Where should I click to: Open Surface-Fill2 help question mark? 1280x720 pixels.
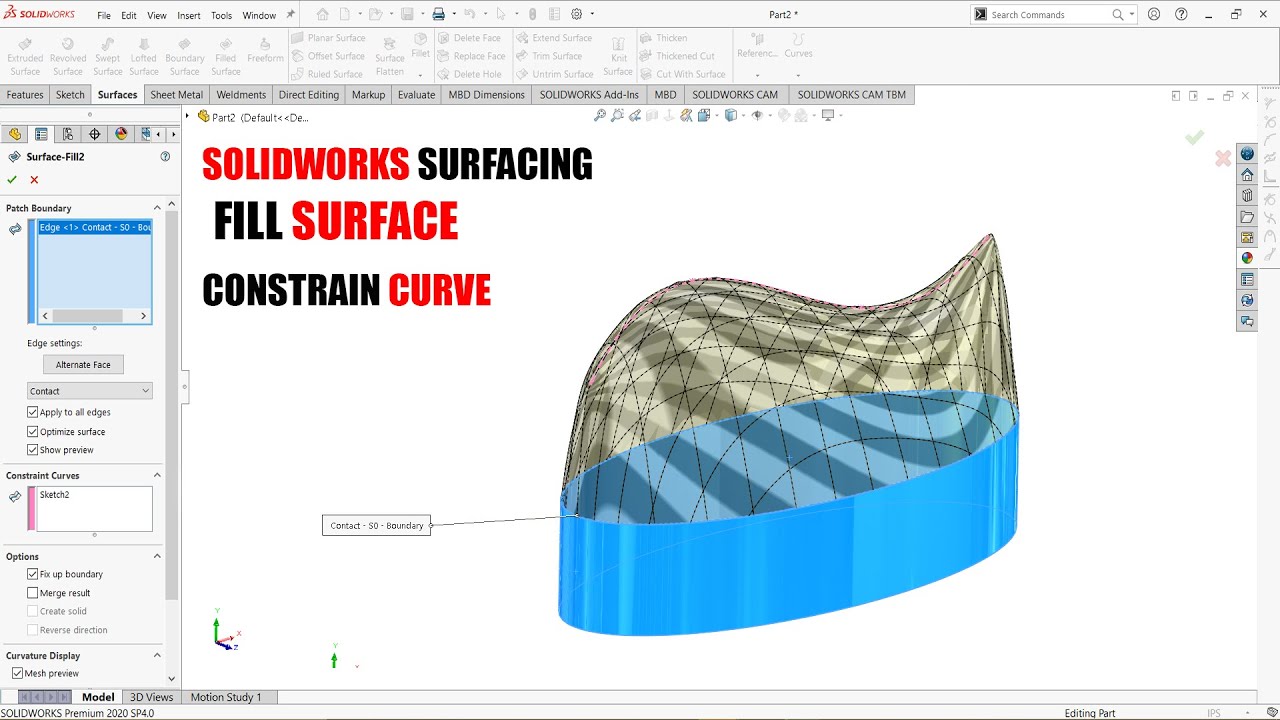(165, 156)
